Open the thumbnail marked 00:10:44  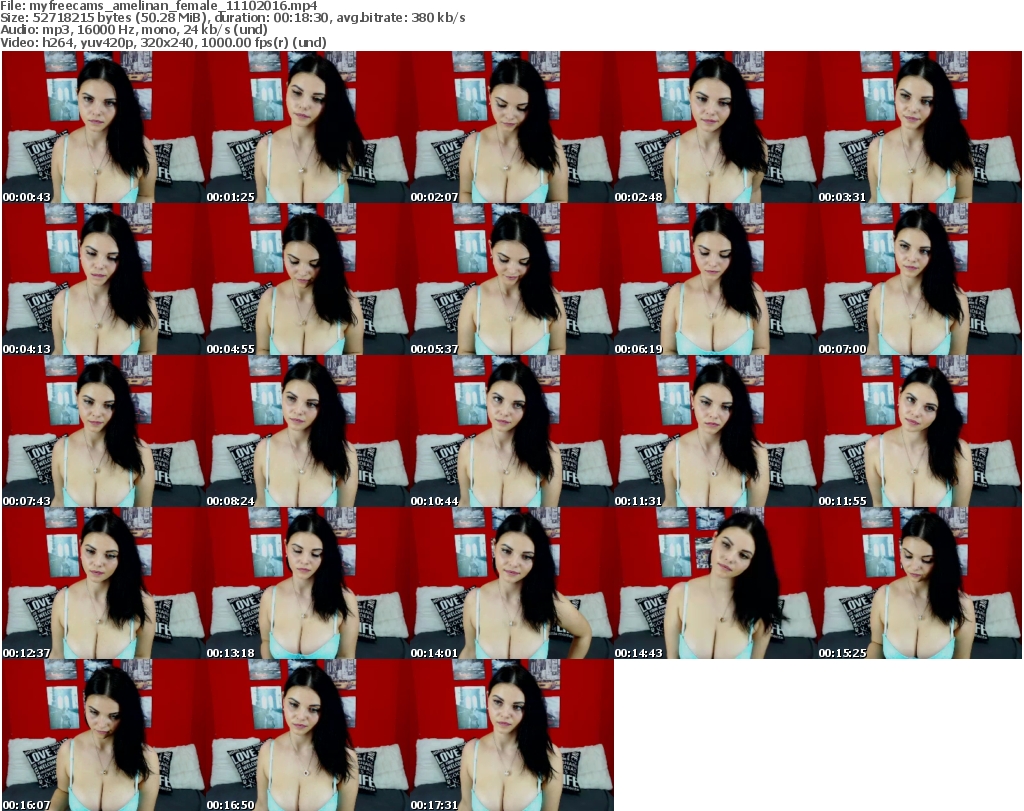[512, 431]
